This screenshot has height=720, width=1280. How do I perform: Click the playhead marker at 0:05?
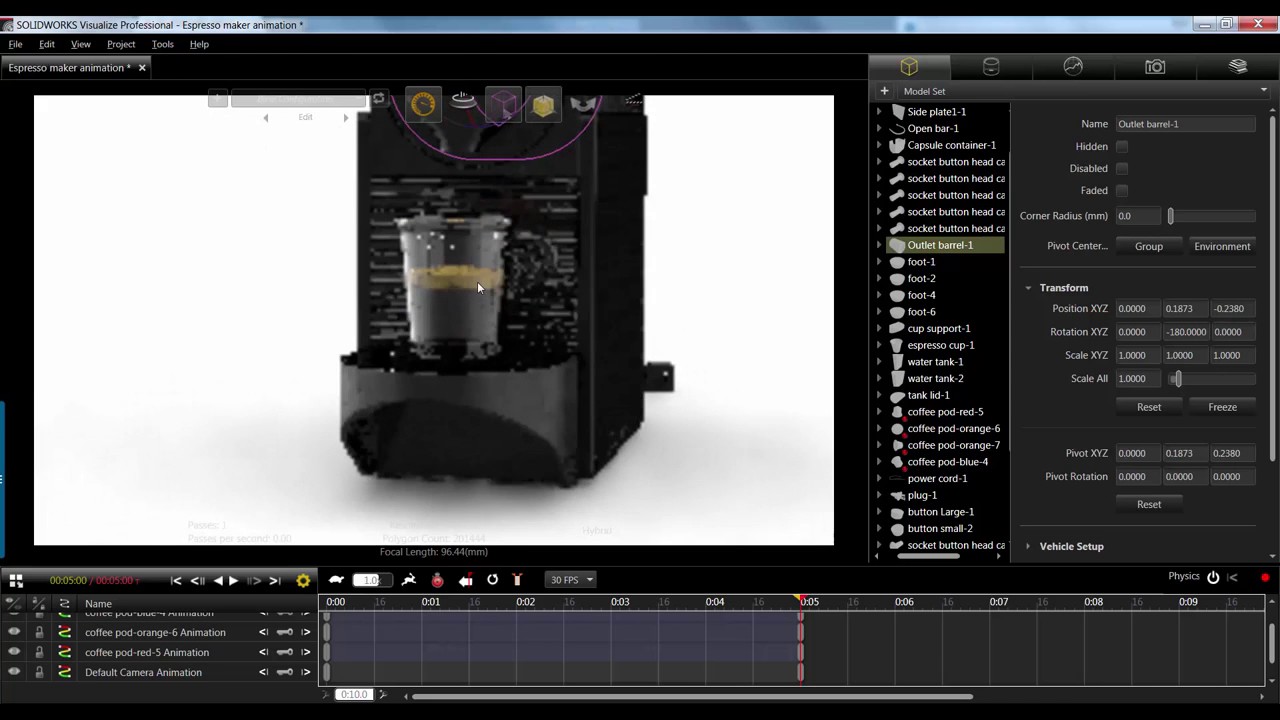tap(800, 600)
